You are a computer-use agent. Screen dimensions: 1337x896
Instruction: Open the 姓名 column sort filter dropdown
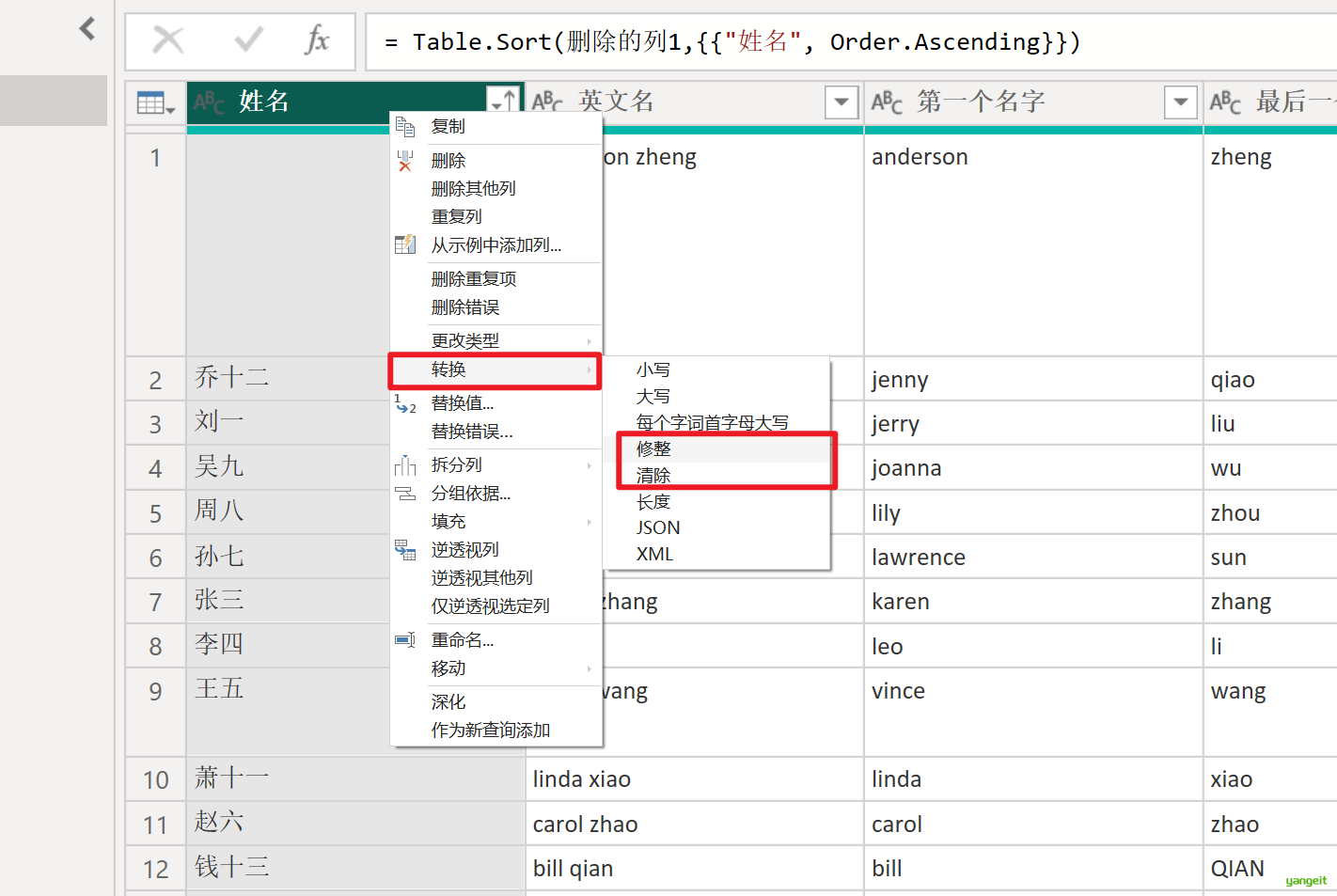point(503,102)
